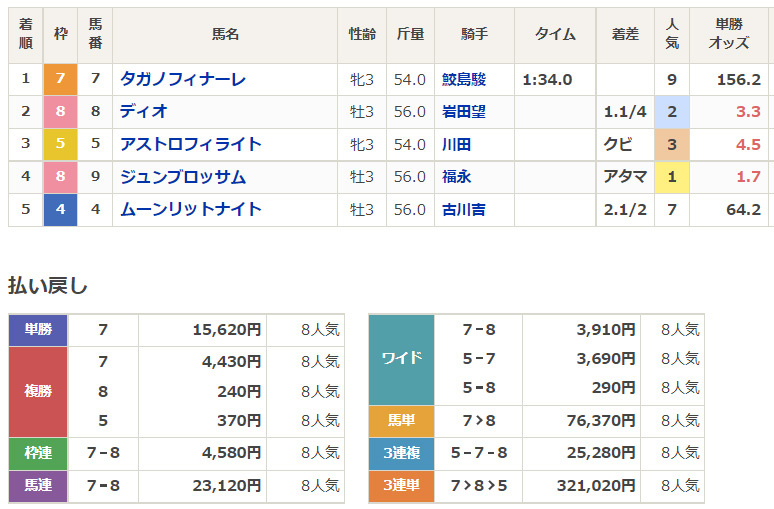Click orange frame 7 color badge
This screenshot has height=509, width=774.
(x=60, y=79)
